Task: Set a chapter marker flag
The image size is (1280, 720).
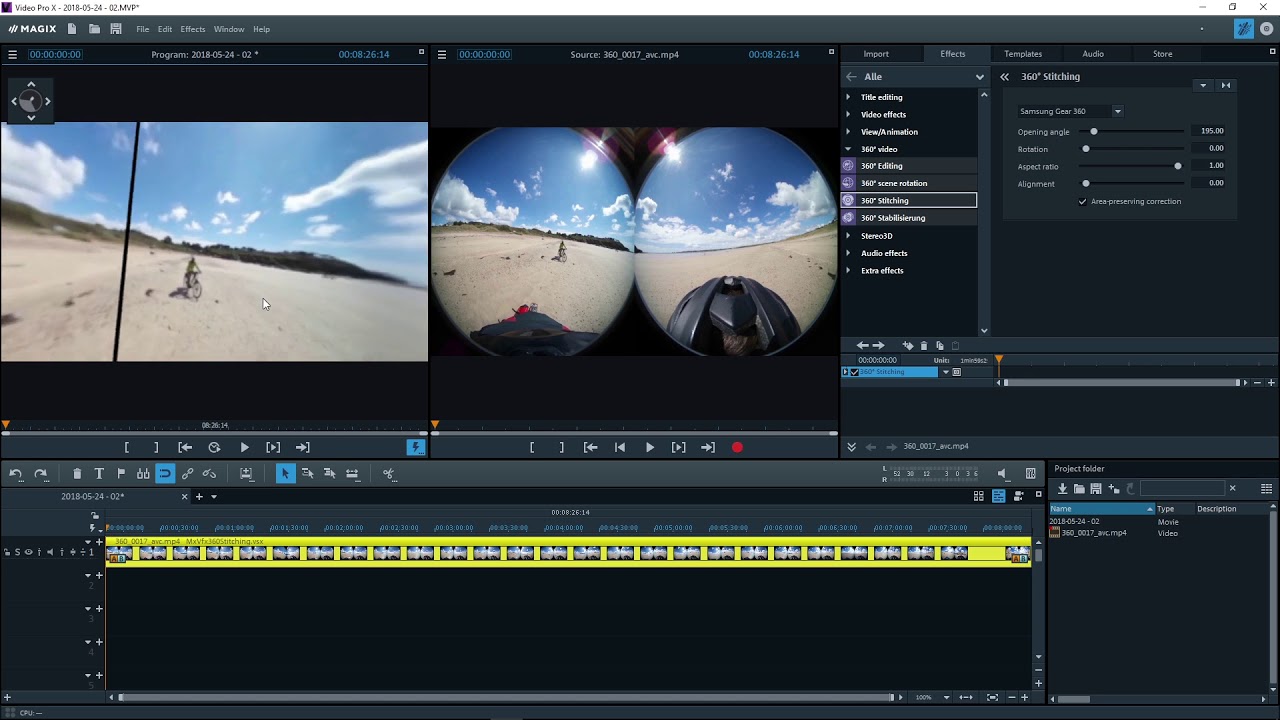Action: 121,473
